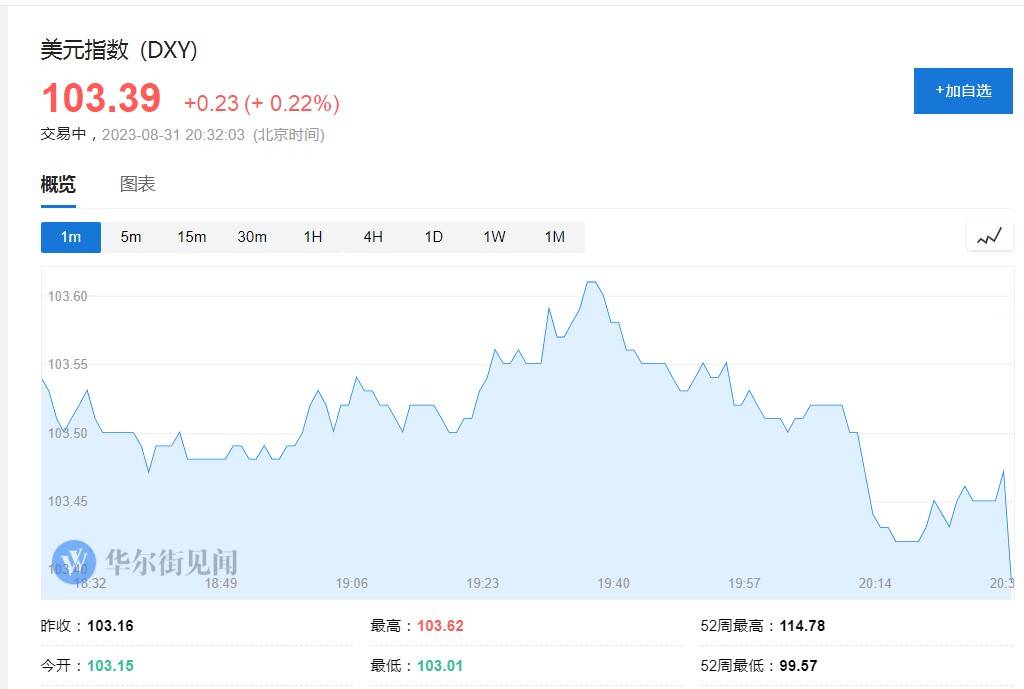
Task: Click the 最高 103.62 value
Action: pos(440,626)
